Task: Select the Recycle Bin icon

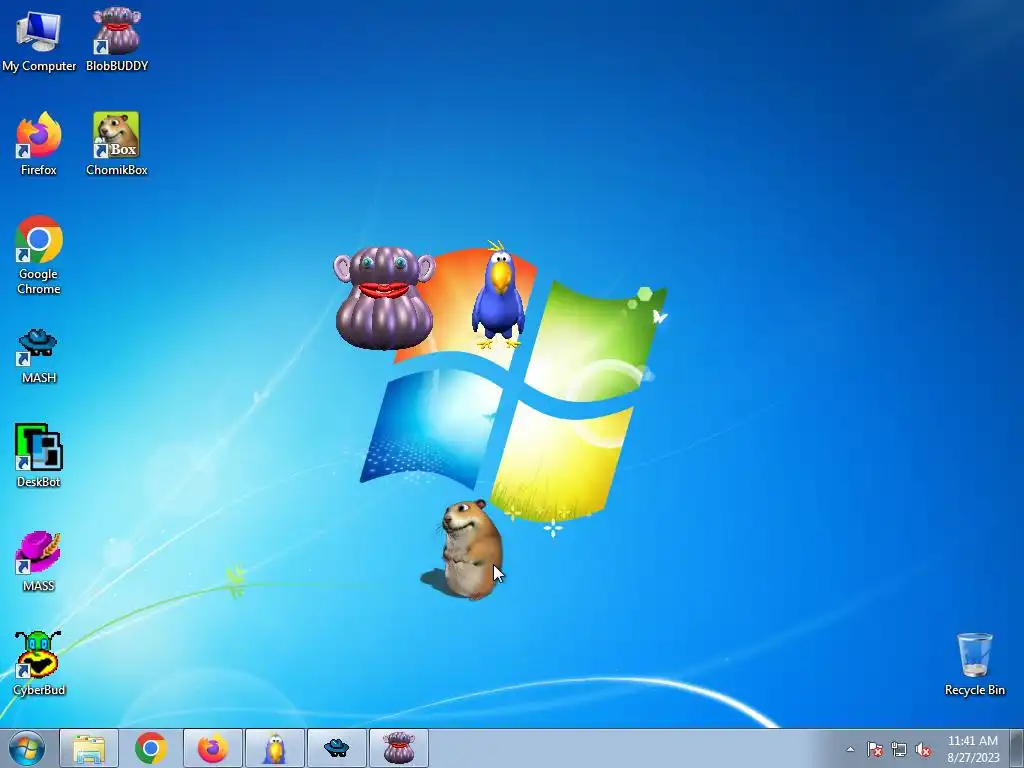Action: [x=974, y=664]
